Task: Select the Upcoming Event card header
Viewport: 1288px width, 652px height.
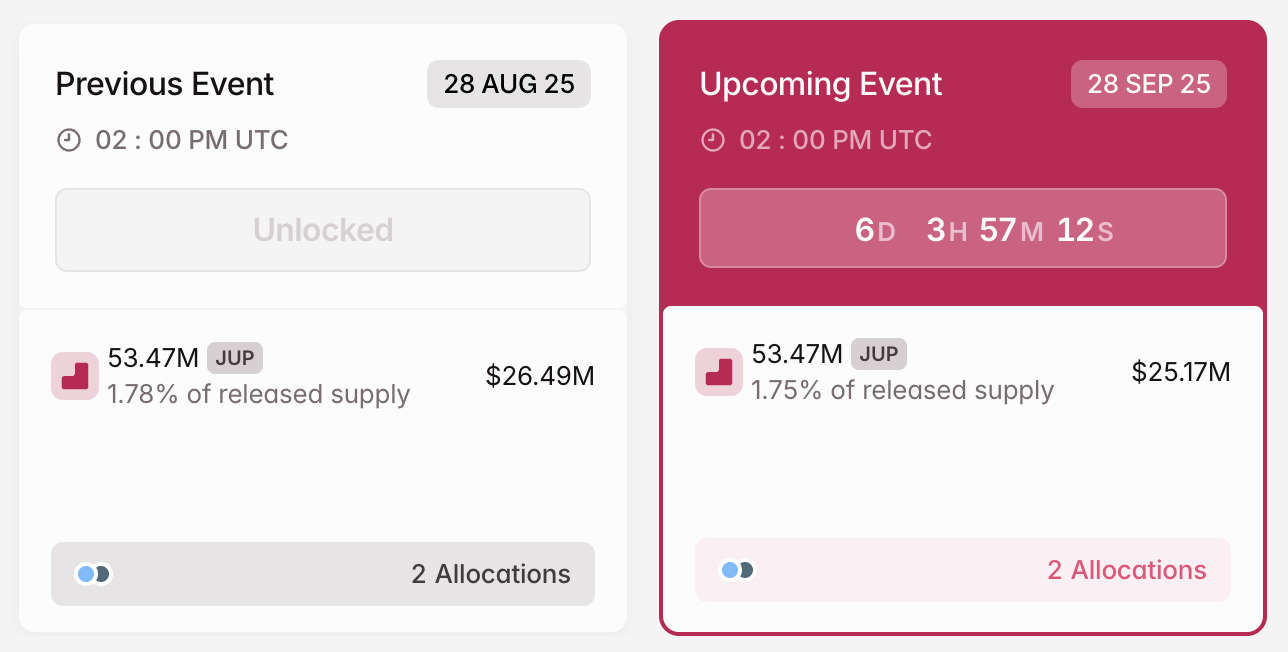Action: 820,84
